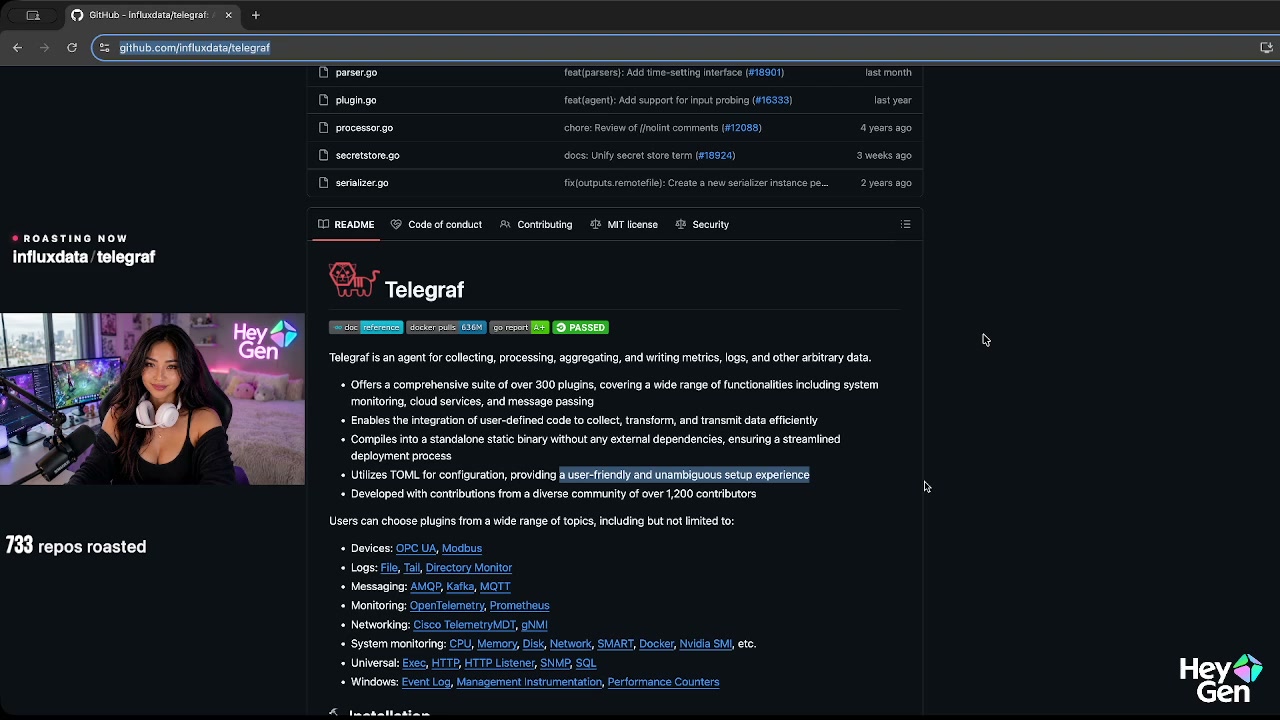1280x720 pixels.
Task: Switch to the MIT license tab
Action: tap(624, 224)
